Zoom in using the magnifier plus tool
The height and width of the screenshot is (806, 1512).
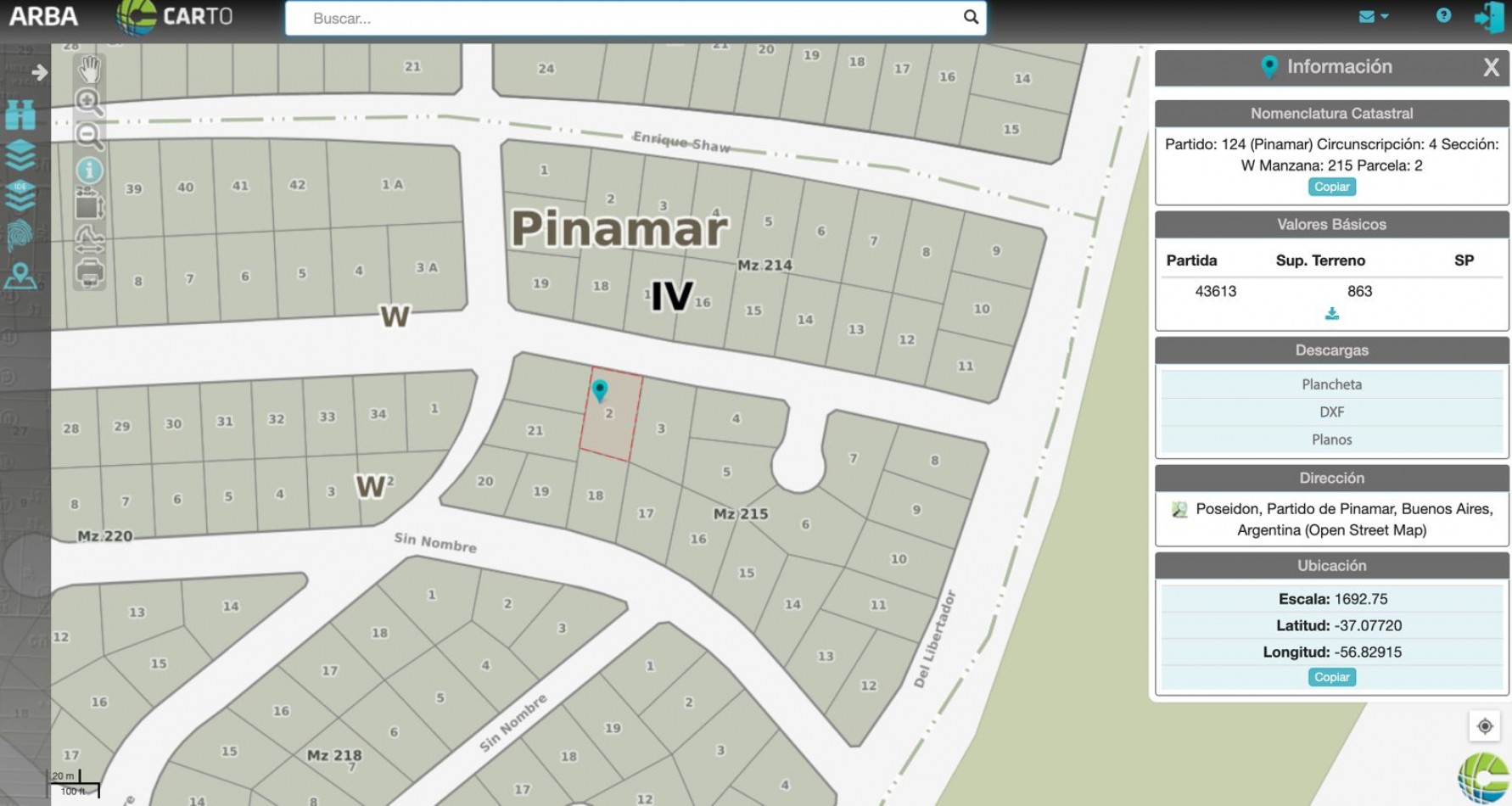pyautogui.click(x=89, y=100)
